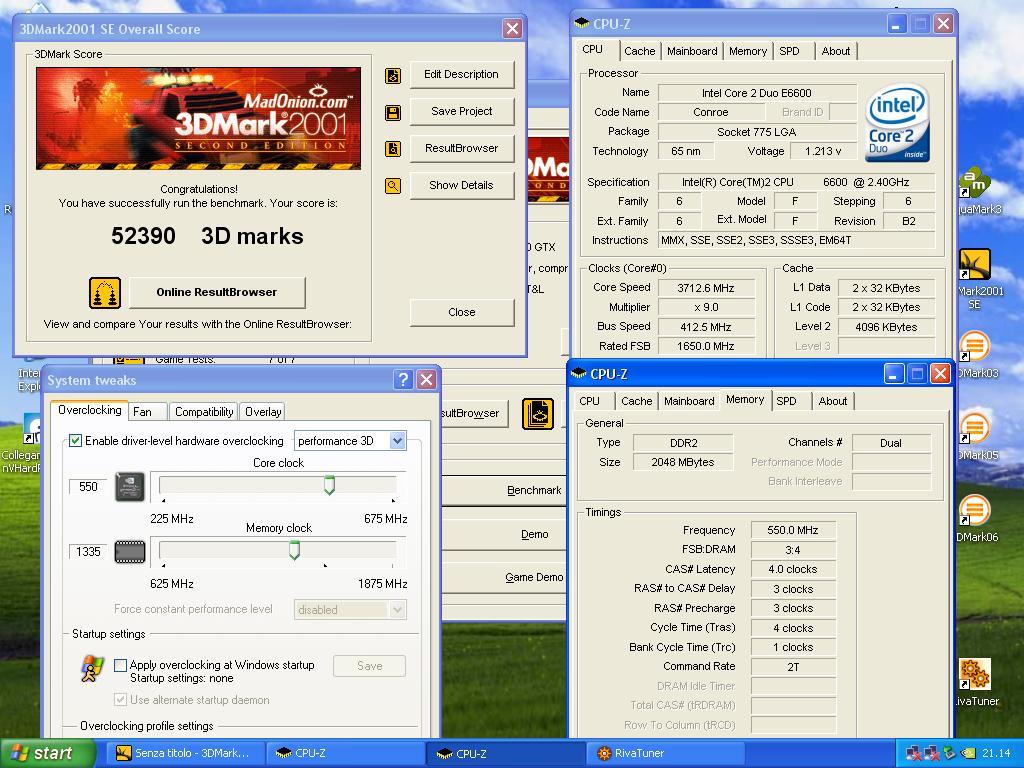Click the Online ResultBrowser button
The image size is (1024, 768).
(217, 293)
